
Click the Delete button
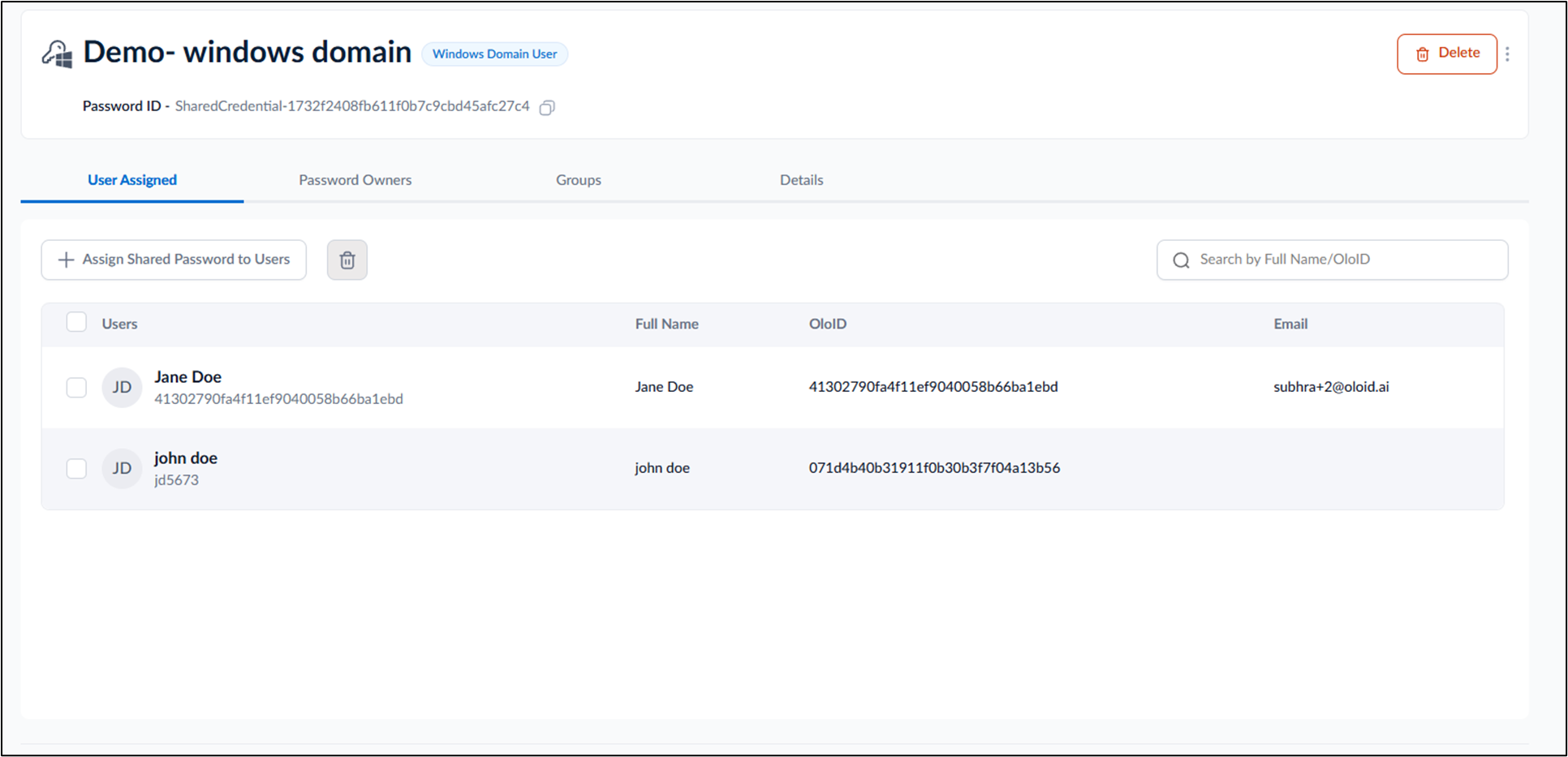(1447, 54)
